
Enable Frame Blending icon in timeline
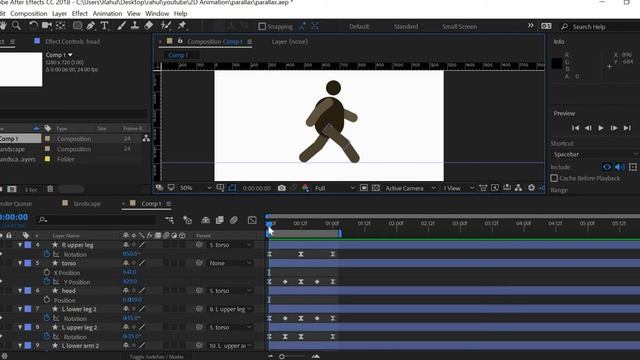click(220, 220)
